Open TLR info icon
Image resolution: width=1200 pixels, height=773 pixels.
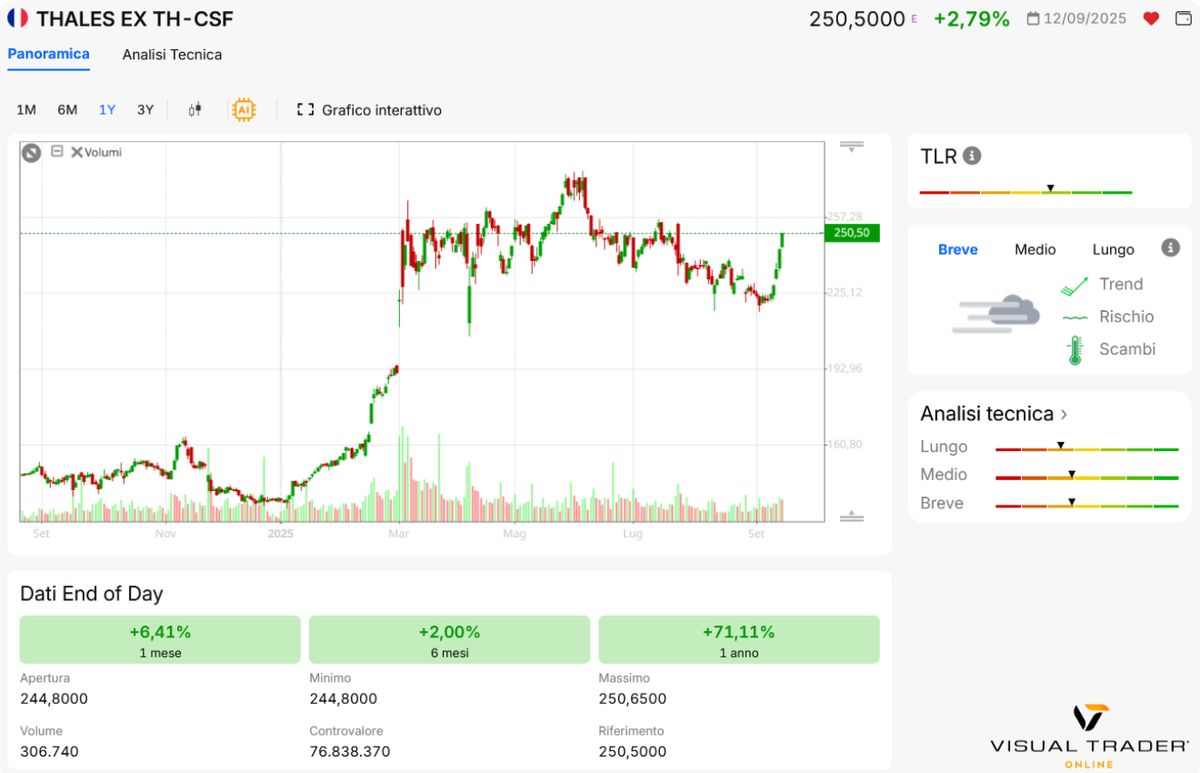pyautogui.click(x=972, y=156)
